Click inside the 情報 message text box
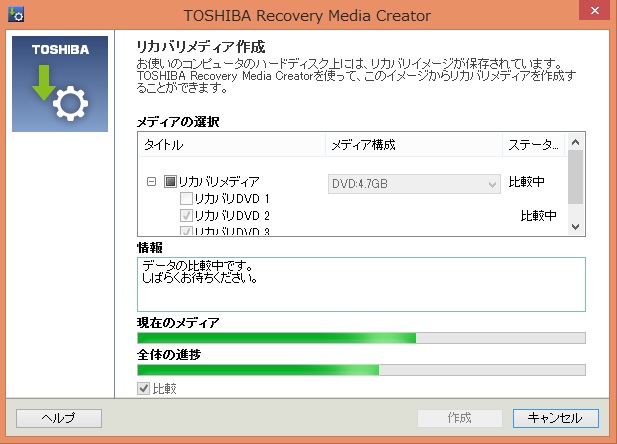Image resolution: width=617 pixels, height=444 pixels. (x=360, y=284)
